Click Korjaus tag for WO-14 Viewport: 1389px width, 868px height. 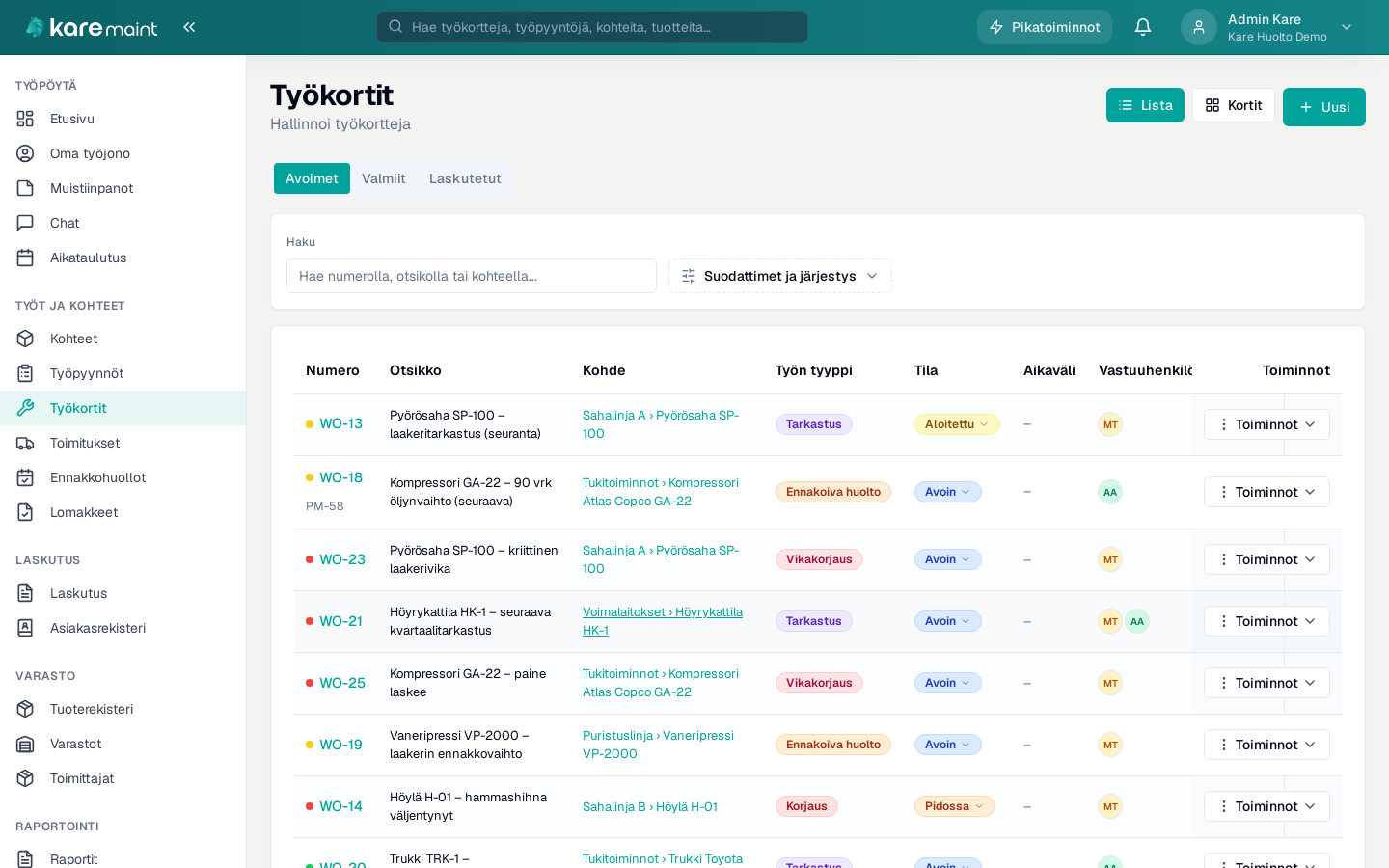(806, 806)
